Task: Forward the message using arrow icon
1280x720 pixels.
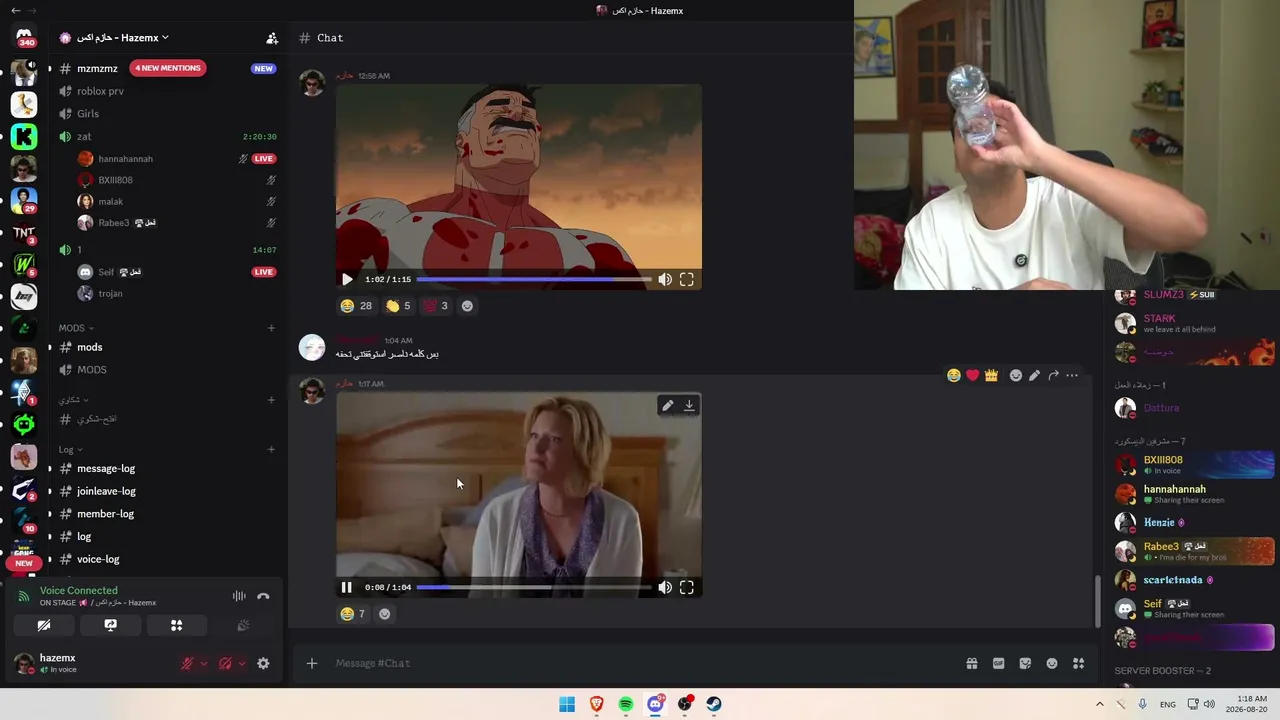Action: point(1053,375)
